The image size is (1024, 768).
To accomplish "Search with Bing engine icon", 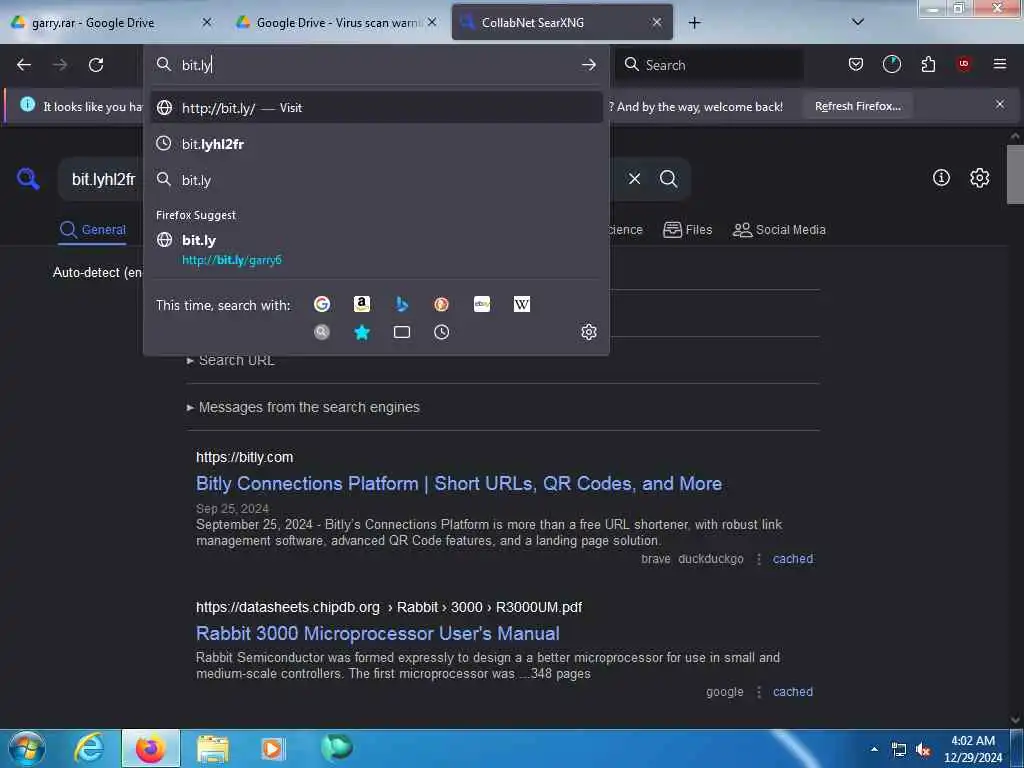I will click(402, 304).
